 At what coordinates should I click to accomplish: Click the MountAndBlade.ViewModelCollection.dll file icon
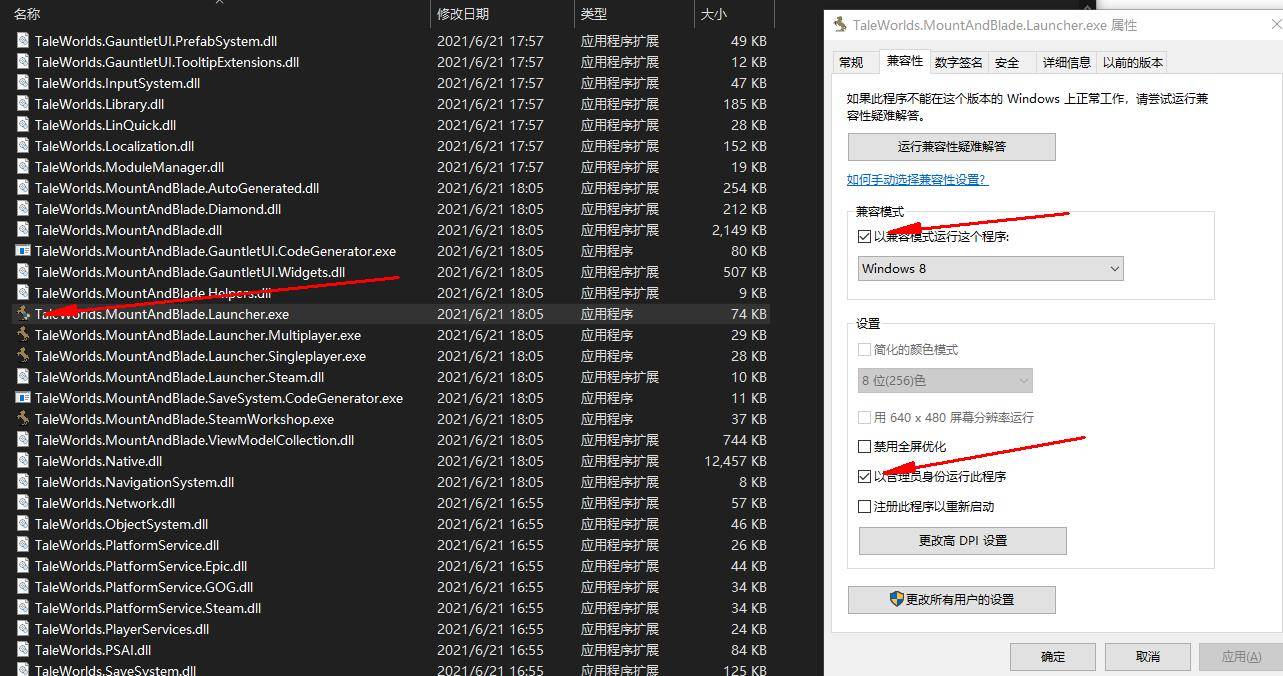(23, 440)
